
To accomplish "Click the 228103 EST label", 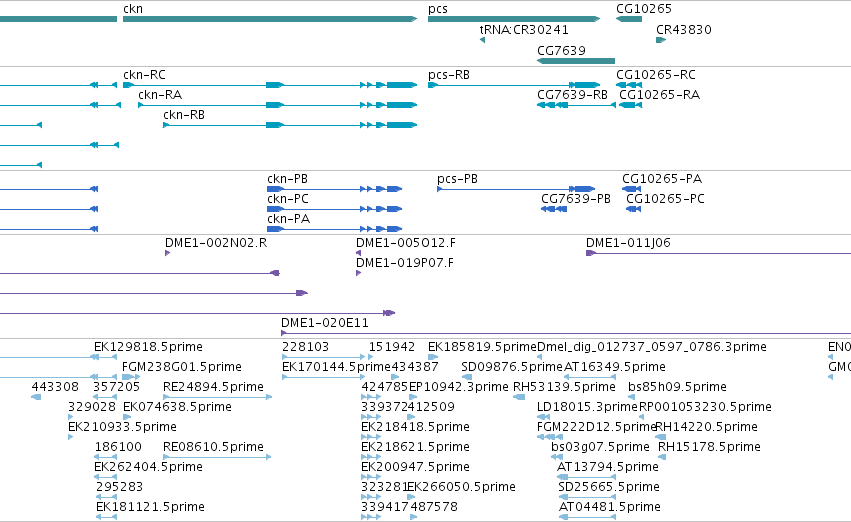I will tap(306, 346).
